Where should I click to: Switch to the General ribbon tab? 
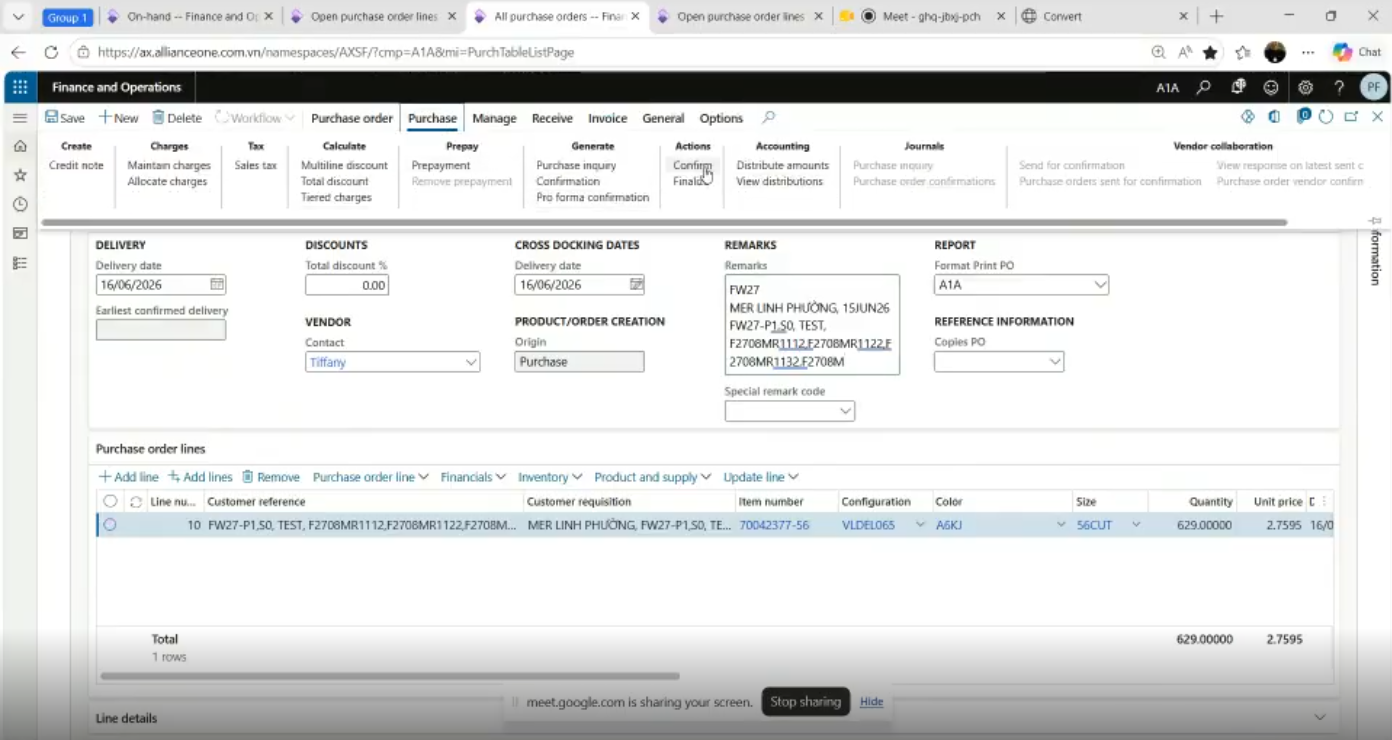[663, 118]
